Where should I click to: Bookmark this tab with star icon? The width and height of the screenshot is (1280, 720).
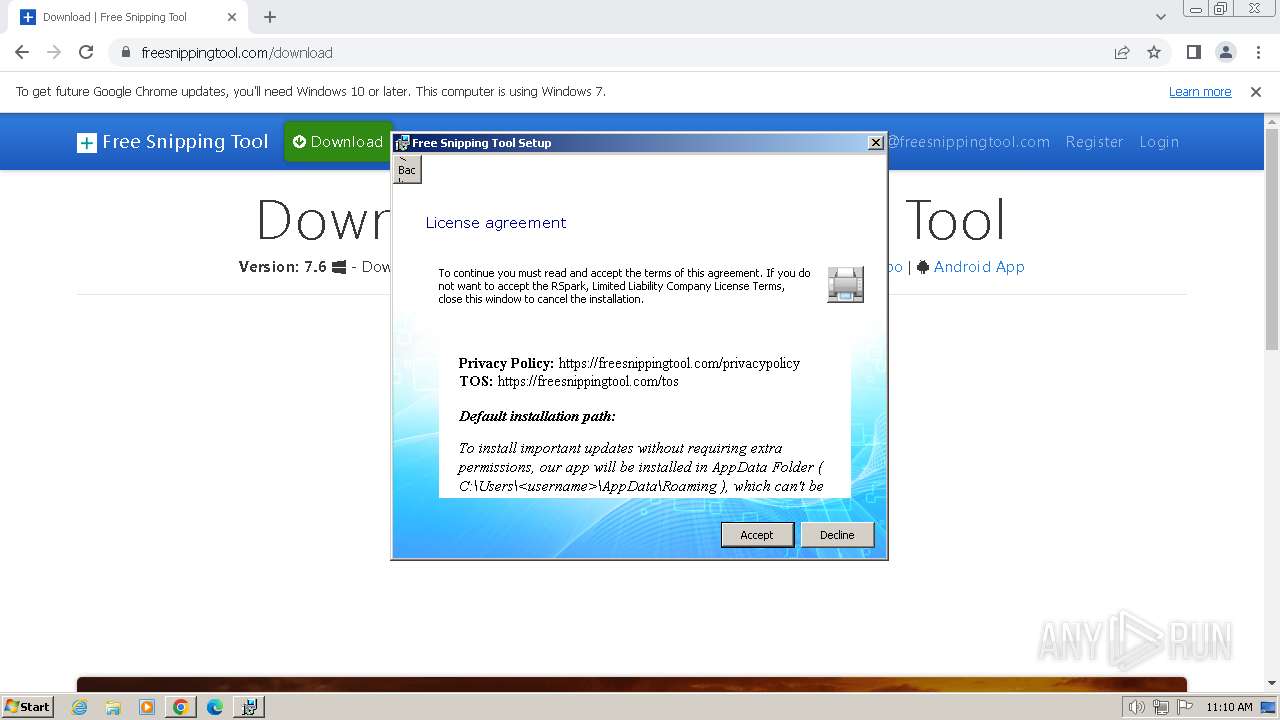(1154, 53)
